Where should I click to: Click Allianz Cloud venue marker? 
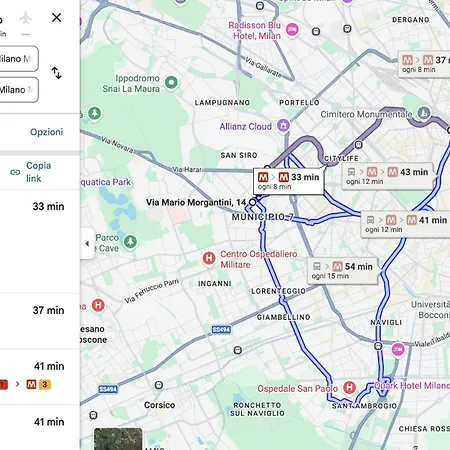tap(283, 125)
